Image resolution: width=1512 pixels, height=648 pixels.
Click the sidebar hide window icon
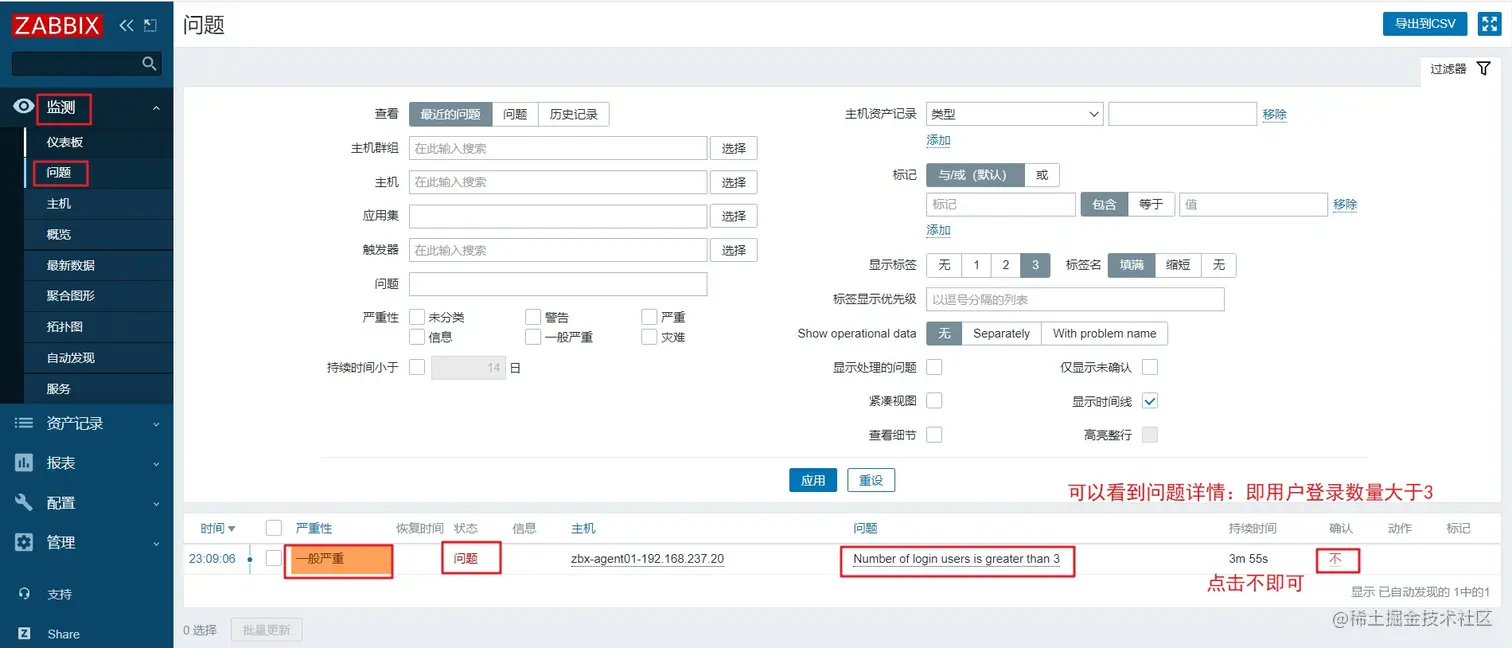click(150, 25)
